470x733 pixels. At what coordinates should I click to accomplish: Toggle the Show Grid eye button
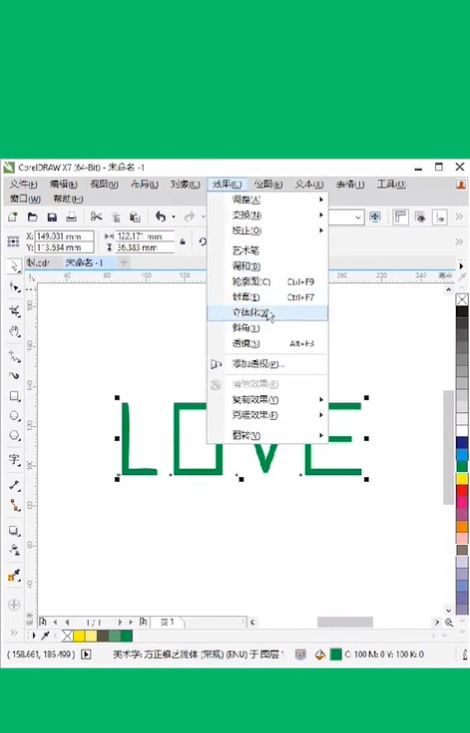pos(420,217)
